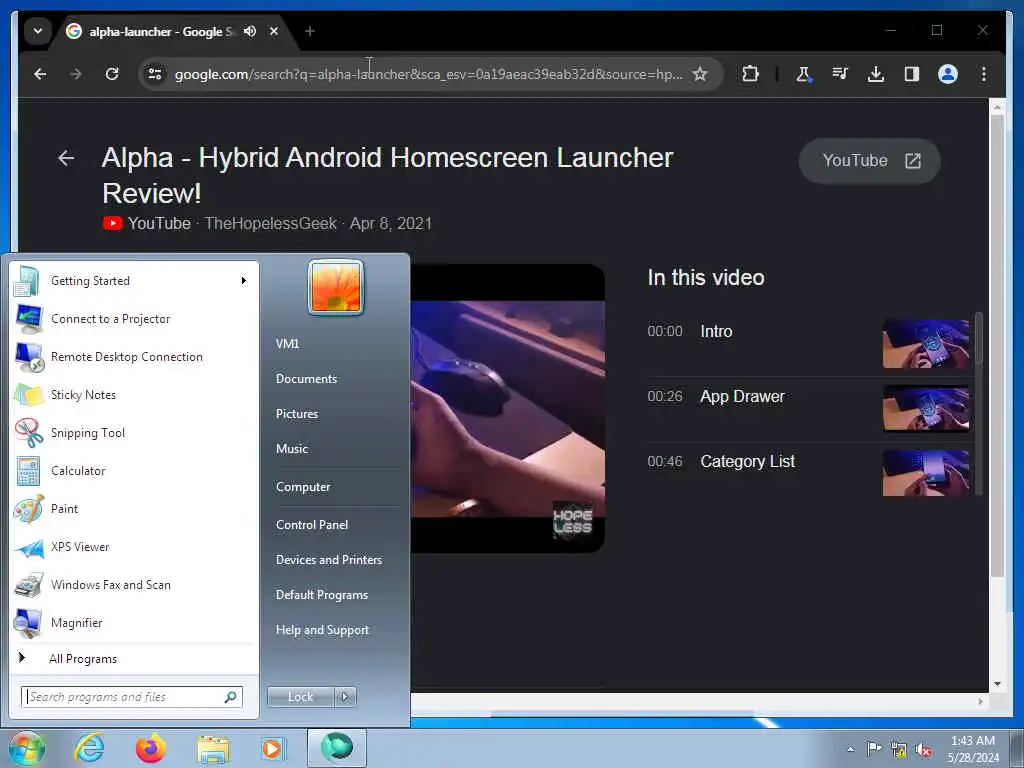The height and width of the screenshot is (768, 1024).
Task: Open Windows Media Player on taskbar
Action: pyautogui.click(x=273, y=749)
